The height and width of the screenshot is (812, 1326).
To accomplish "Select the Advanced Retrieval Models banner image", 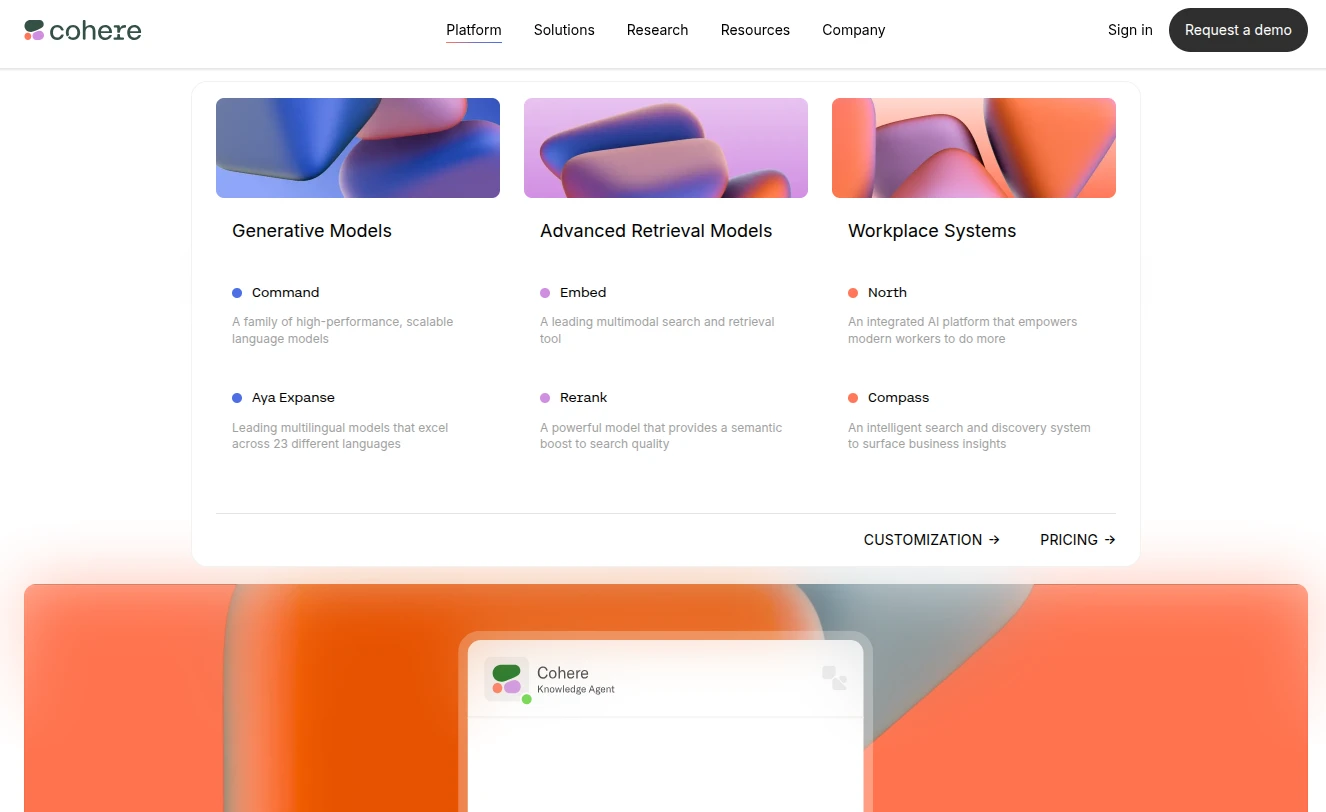I will point(666,148).
